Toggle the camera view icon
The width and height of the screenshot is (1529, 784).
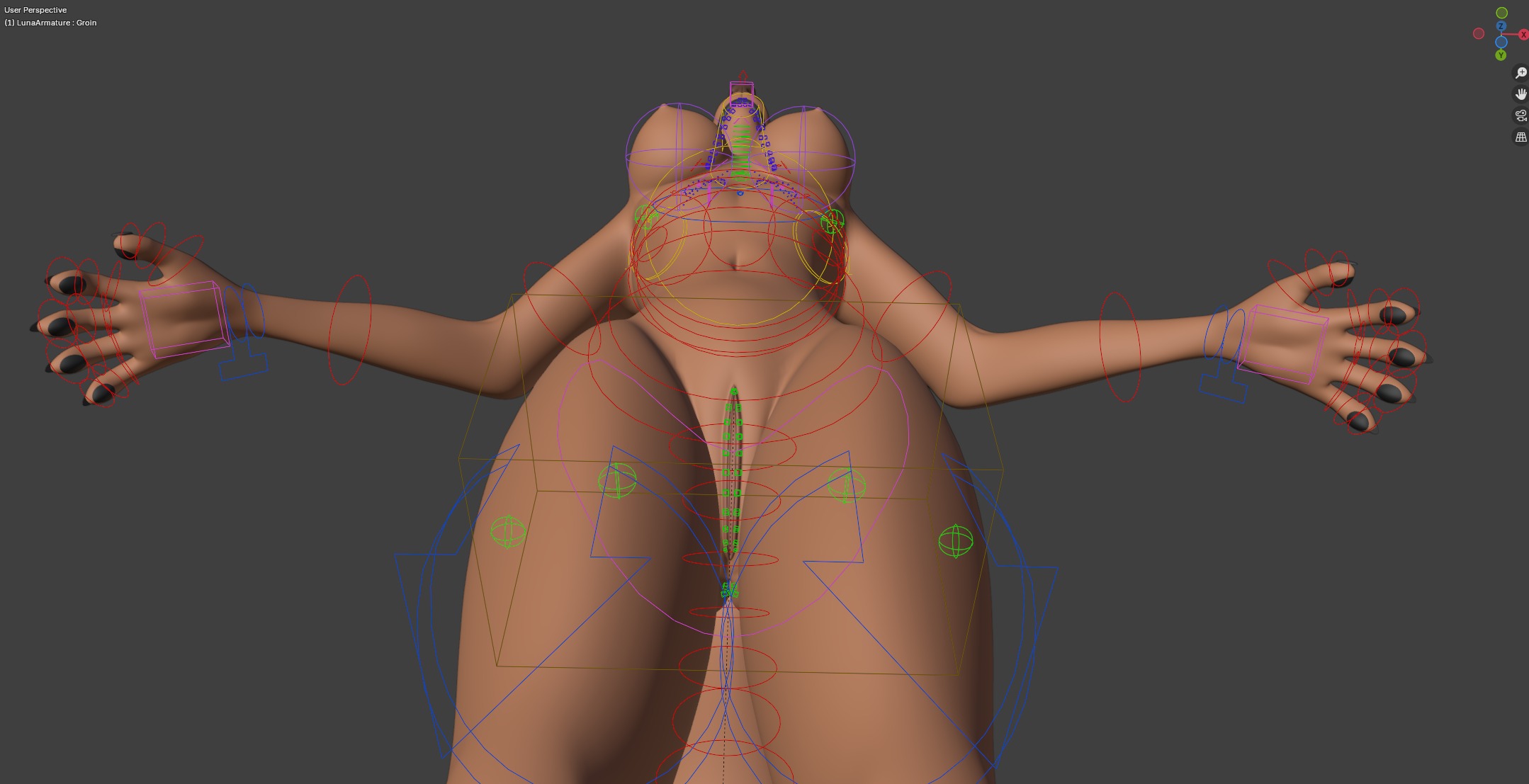click(1520, 115)
